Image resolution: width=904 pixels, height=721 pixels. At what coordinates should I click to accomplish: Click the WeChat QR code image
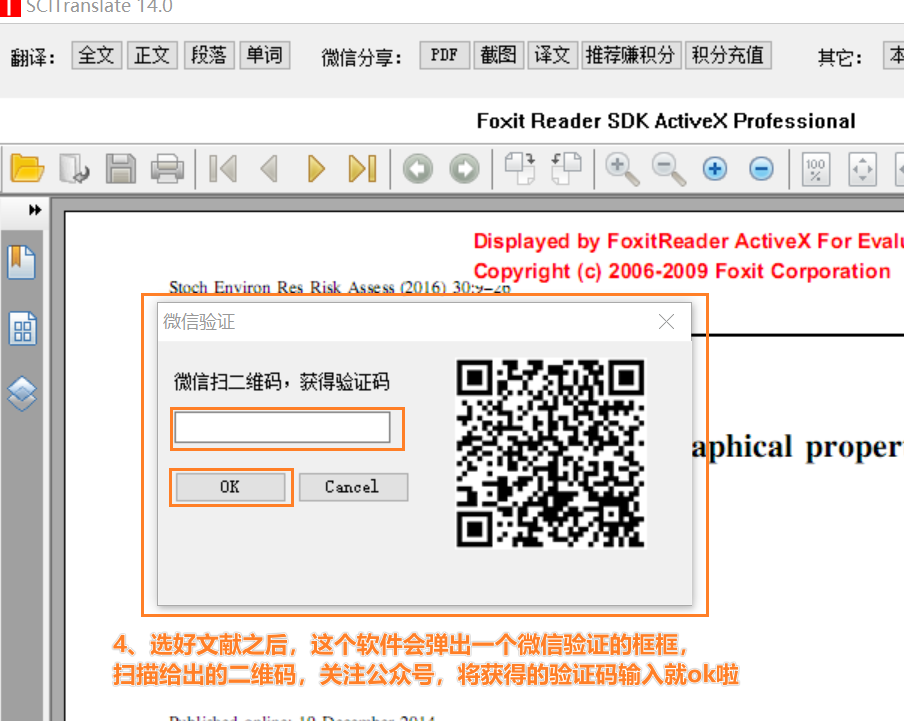point(551,453)
